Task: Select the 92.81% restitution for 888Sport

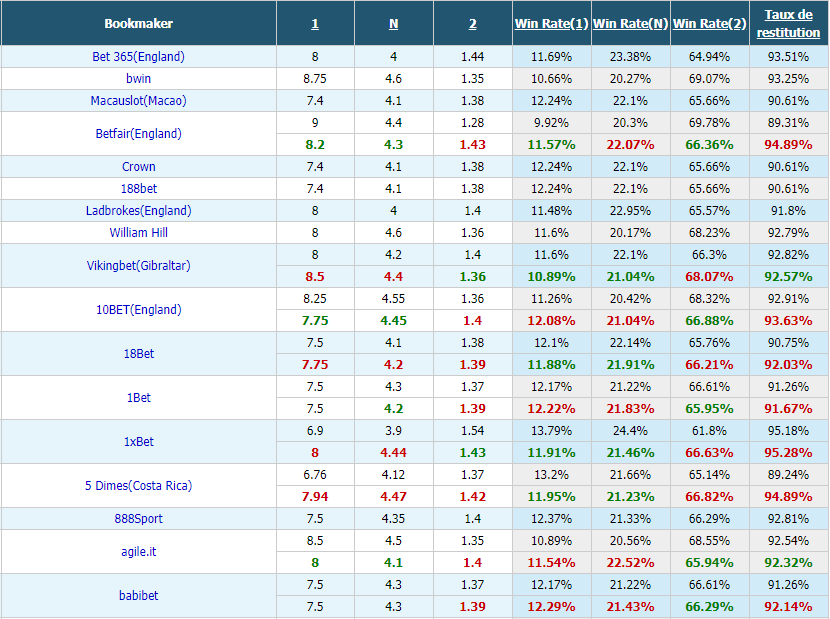Action: point(789,518)
